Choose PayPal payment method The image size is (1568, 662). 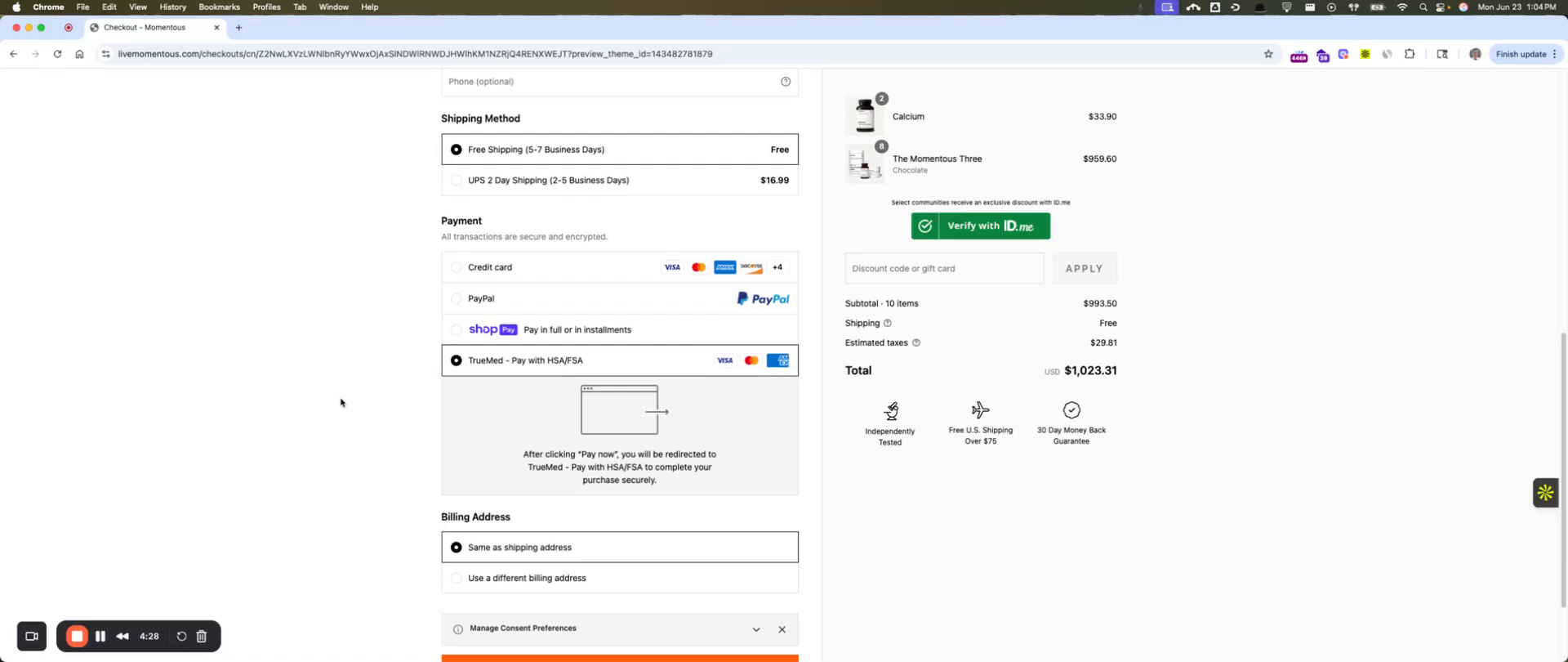click(620, 298)
